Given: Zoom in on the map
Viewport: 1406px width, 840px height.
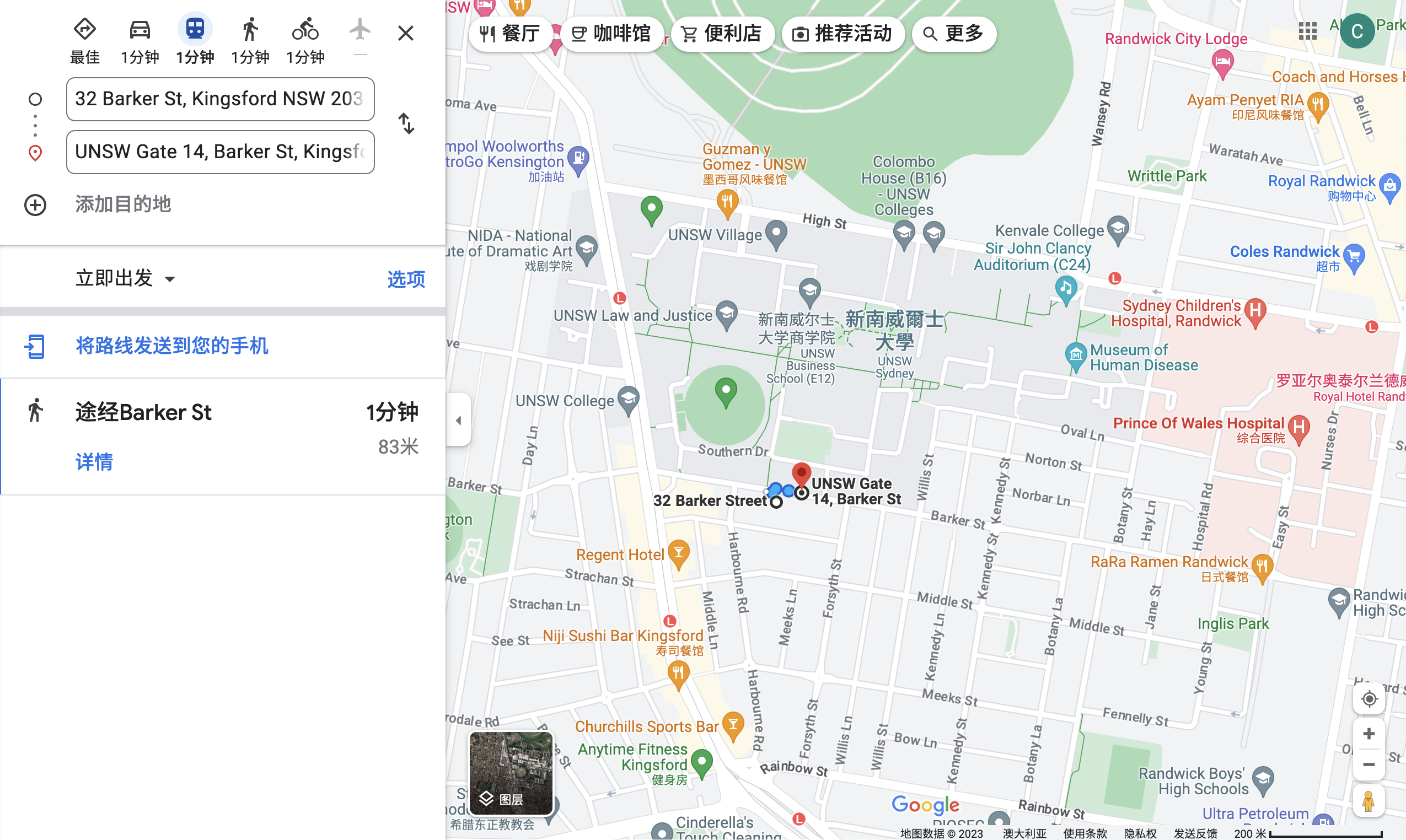Looking at the screenshot, I should [x=1369, y=734].
